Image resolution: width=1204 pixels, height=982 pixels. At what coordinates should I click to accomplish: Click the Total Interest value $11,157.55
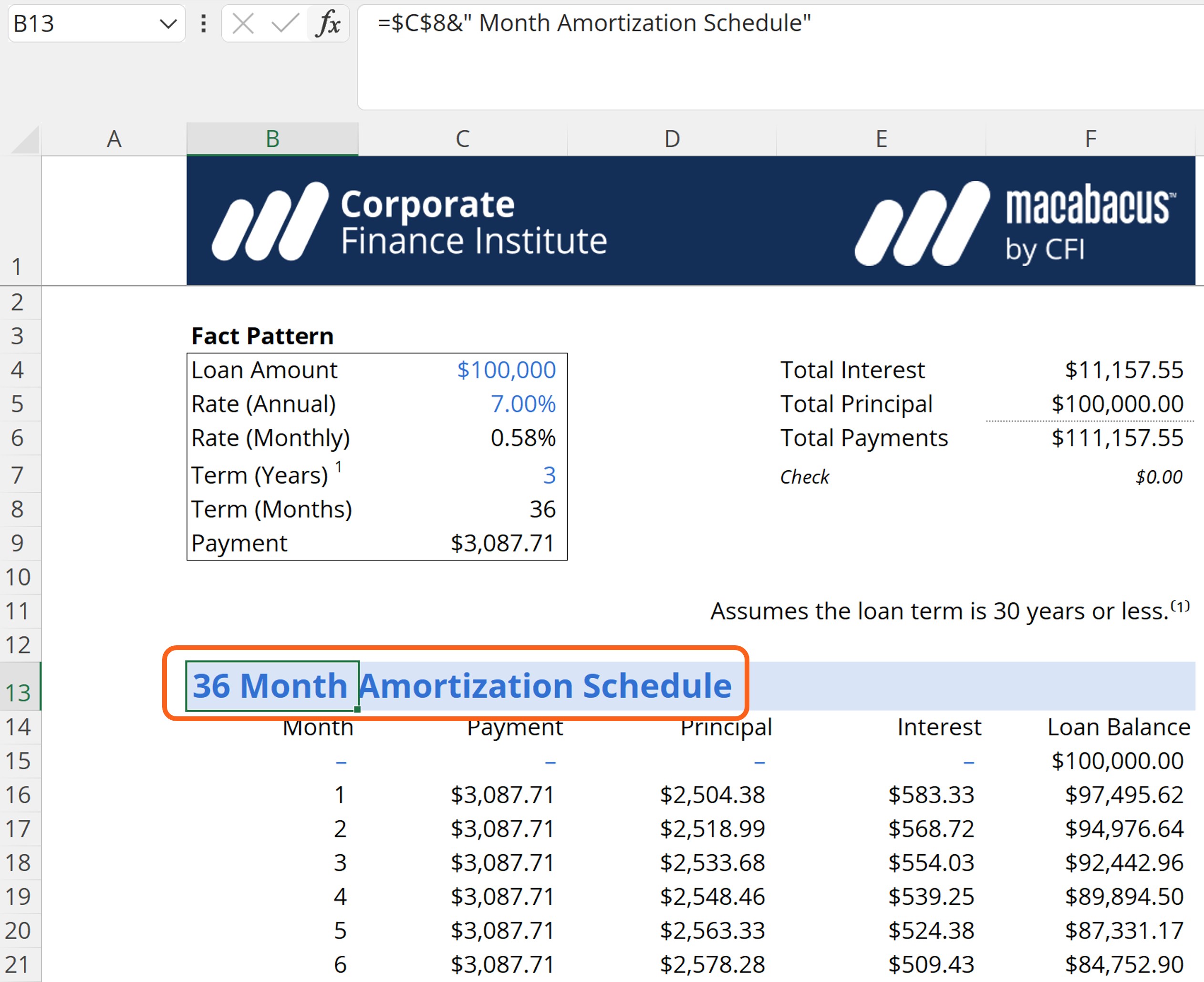click(1123, 370)
